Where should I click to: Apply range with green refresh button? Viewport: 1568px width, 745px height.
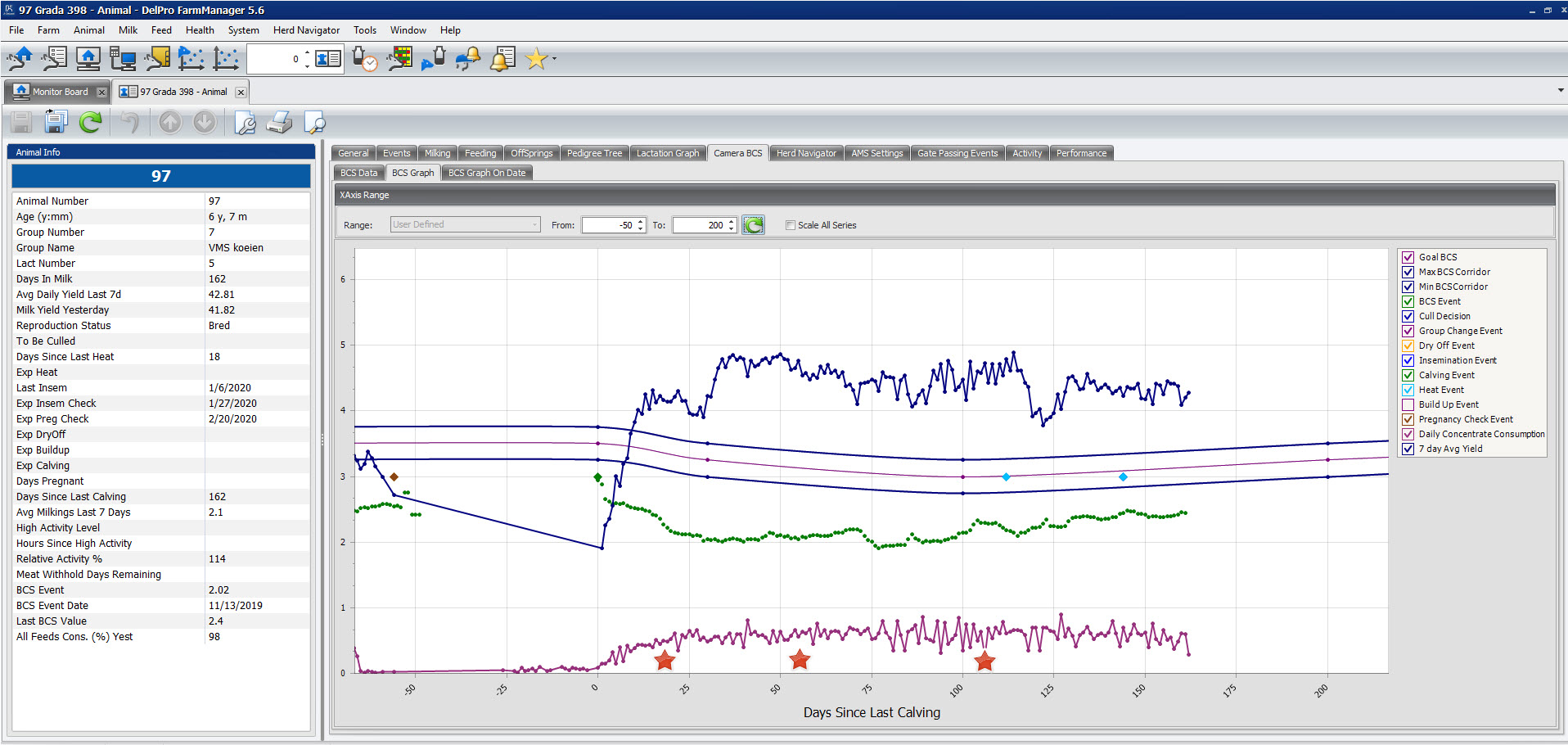pyautogui.click(x=753, y=225)
